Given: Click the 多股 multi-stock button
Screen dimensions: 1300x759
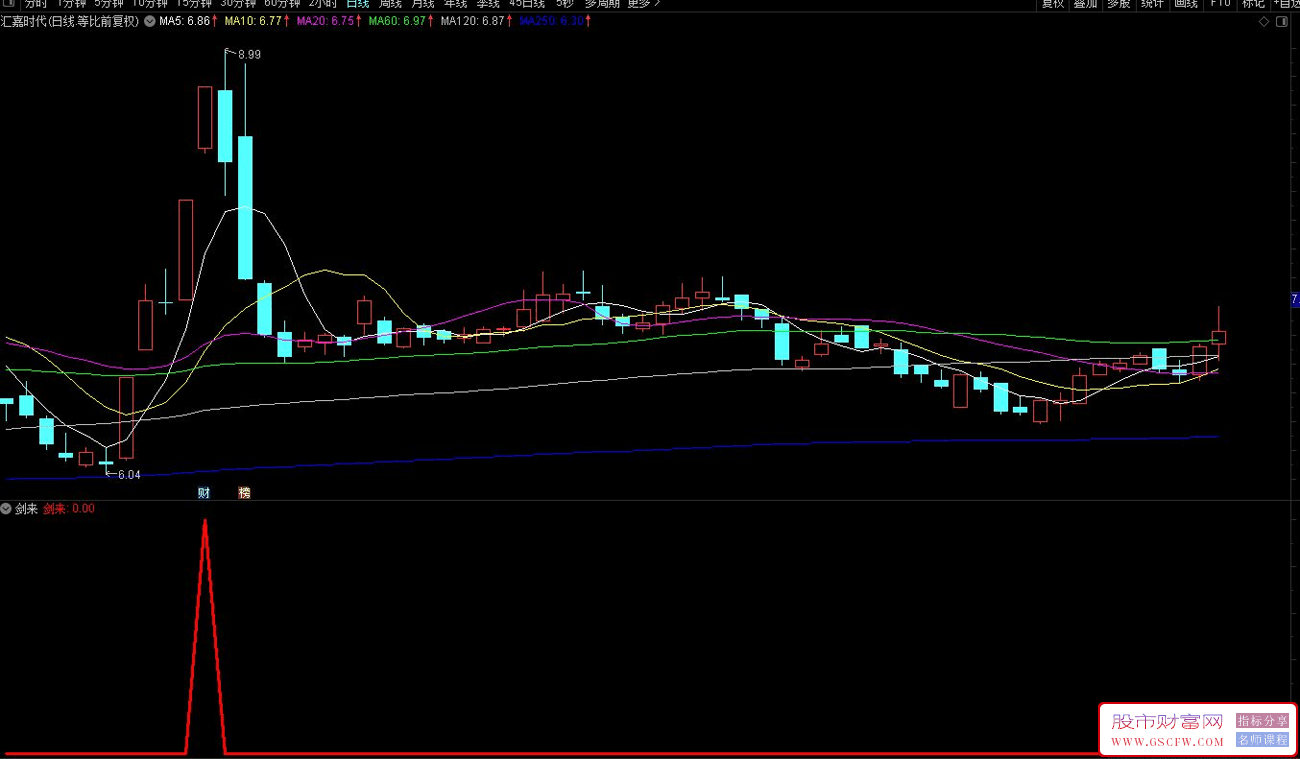Looking at the screenshot, I should 1119,4.
